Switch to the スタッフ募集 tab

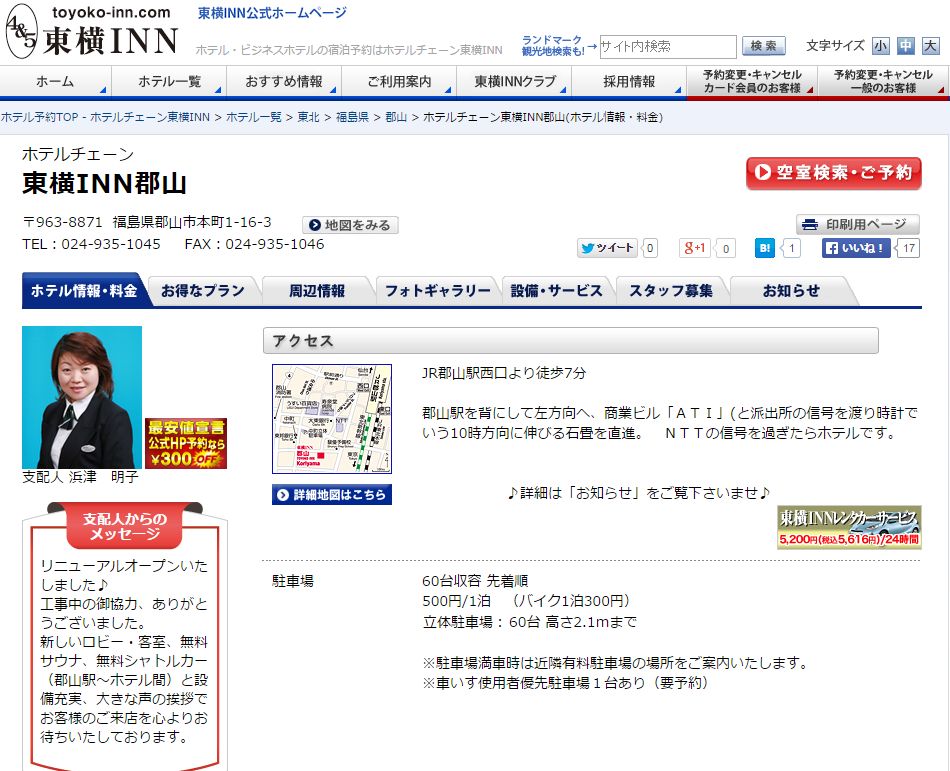(671, 291)
